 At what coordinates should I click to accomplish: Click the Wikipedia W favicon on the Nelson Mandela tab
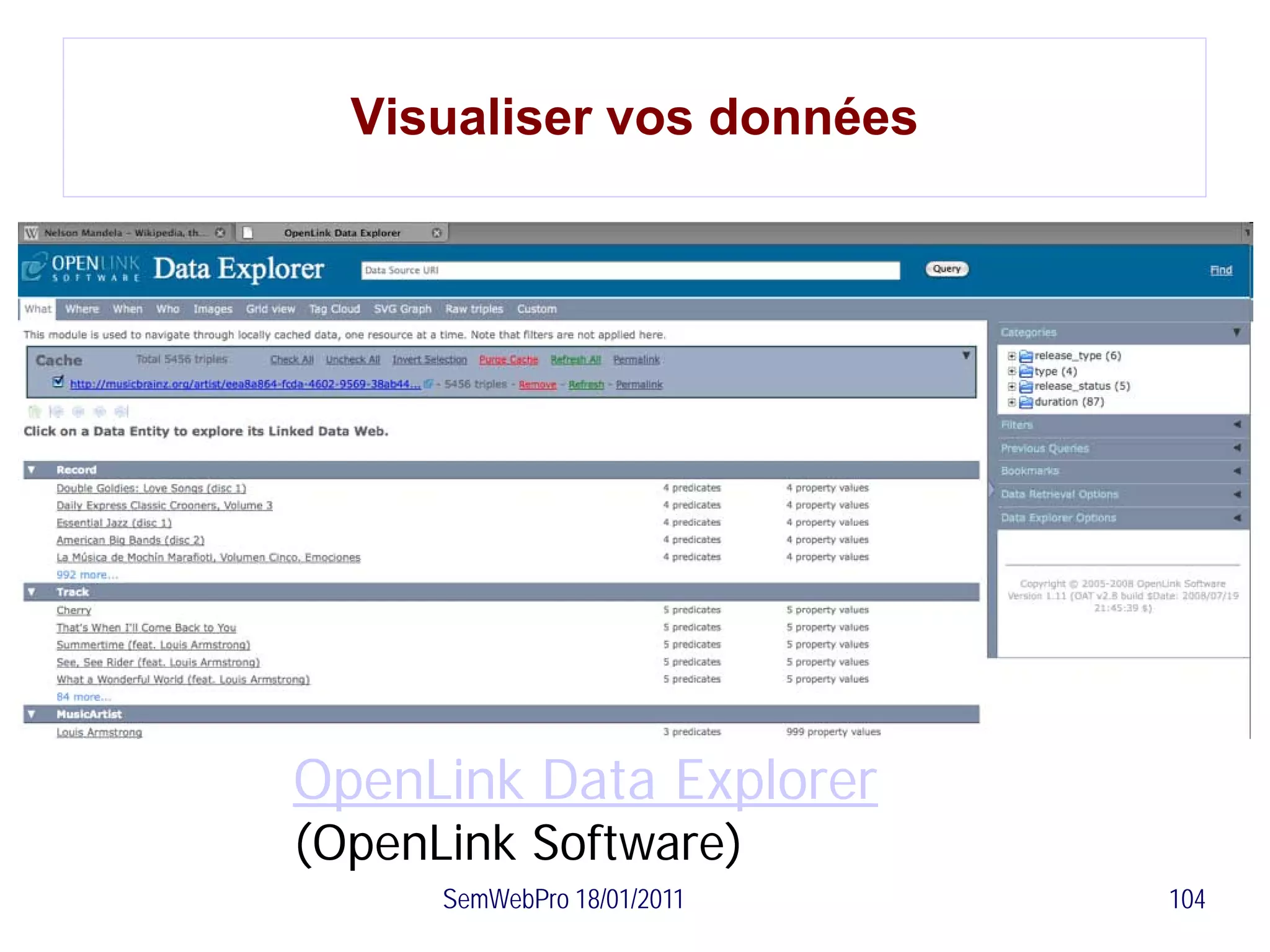(x=32, y=233)
